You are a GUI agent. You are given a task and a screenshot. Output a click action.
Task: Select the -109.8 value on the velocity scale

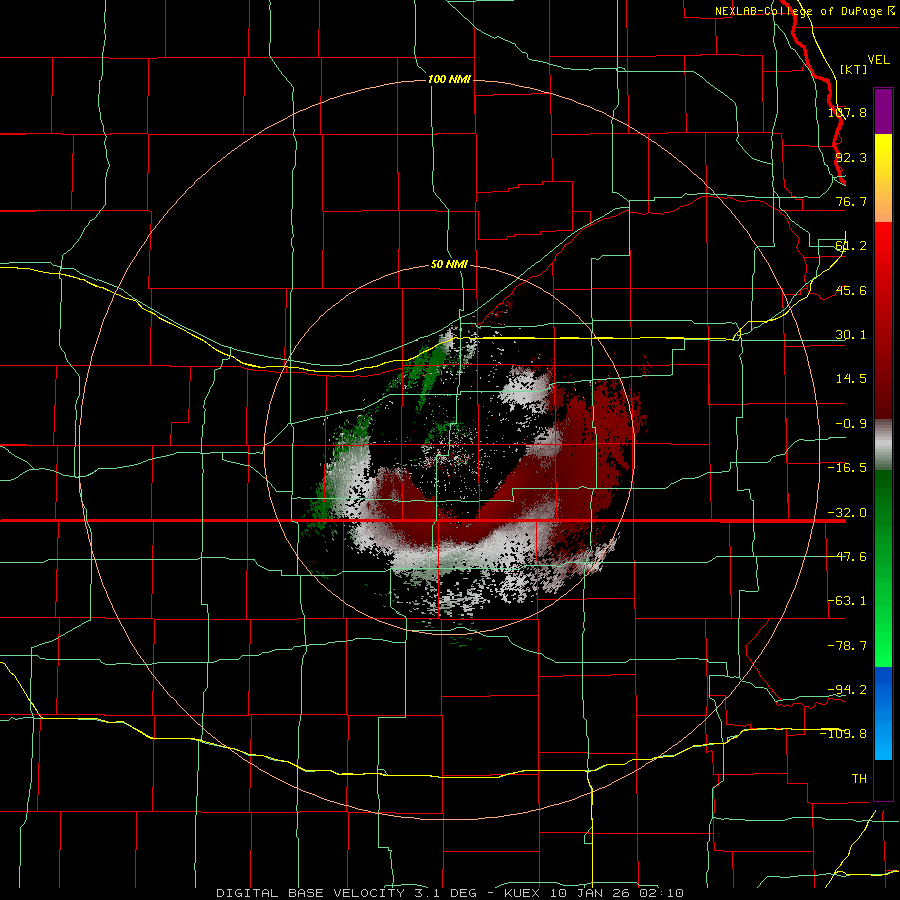[x=844, y=734]
